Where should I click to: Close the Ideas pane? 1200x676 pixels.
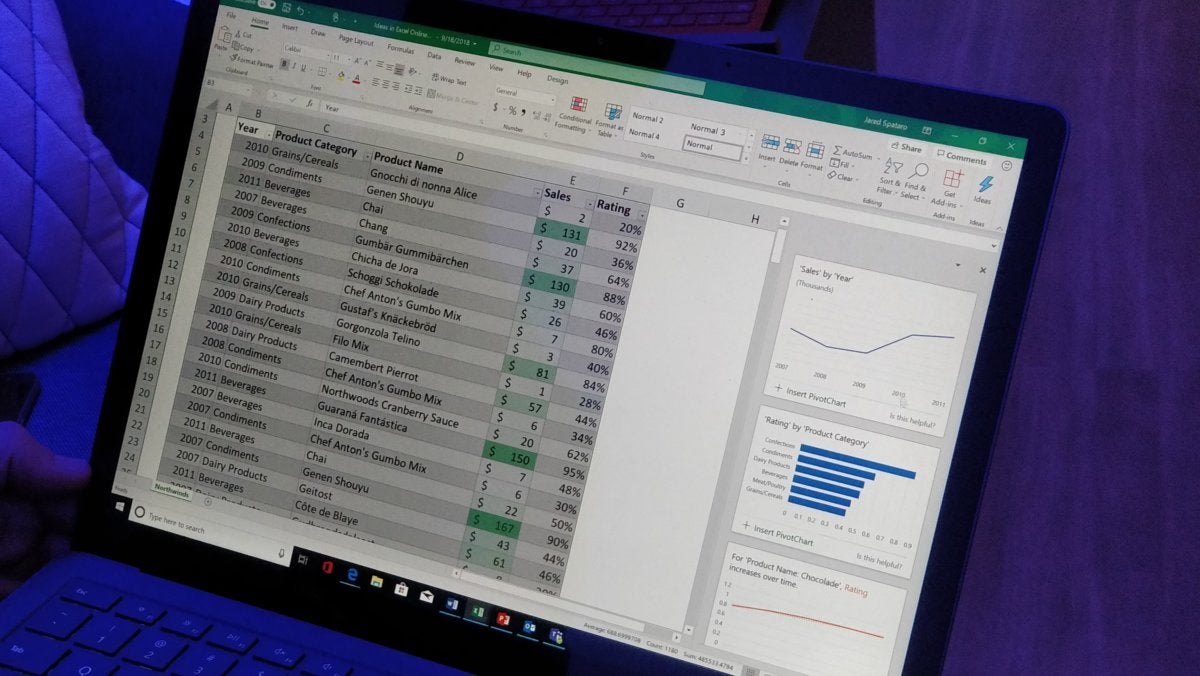982,270
